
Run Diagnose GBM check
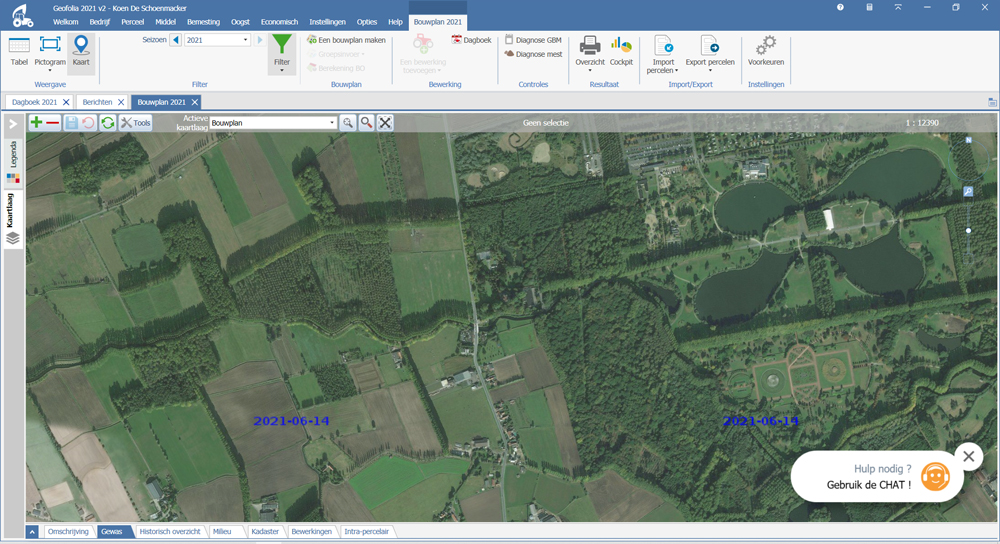(x=533, y=40)
